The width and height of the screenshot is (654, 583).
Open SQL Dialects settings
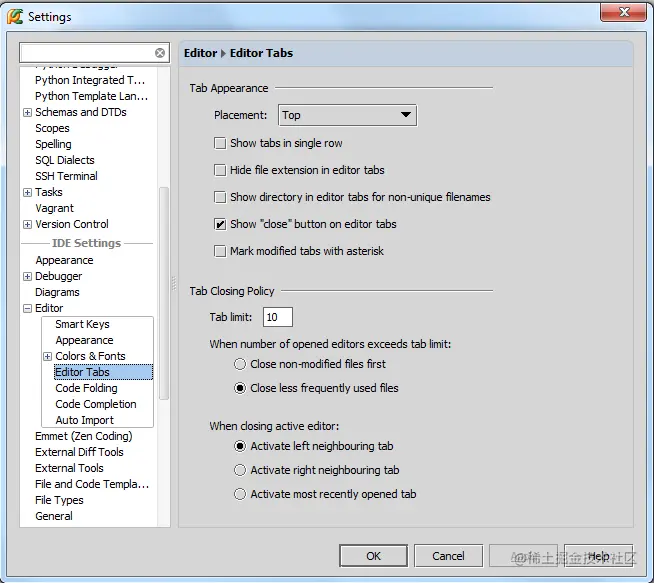tap(65, 160)
